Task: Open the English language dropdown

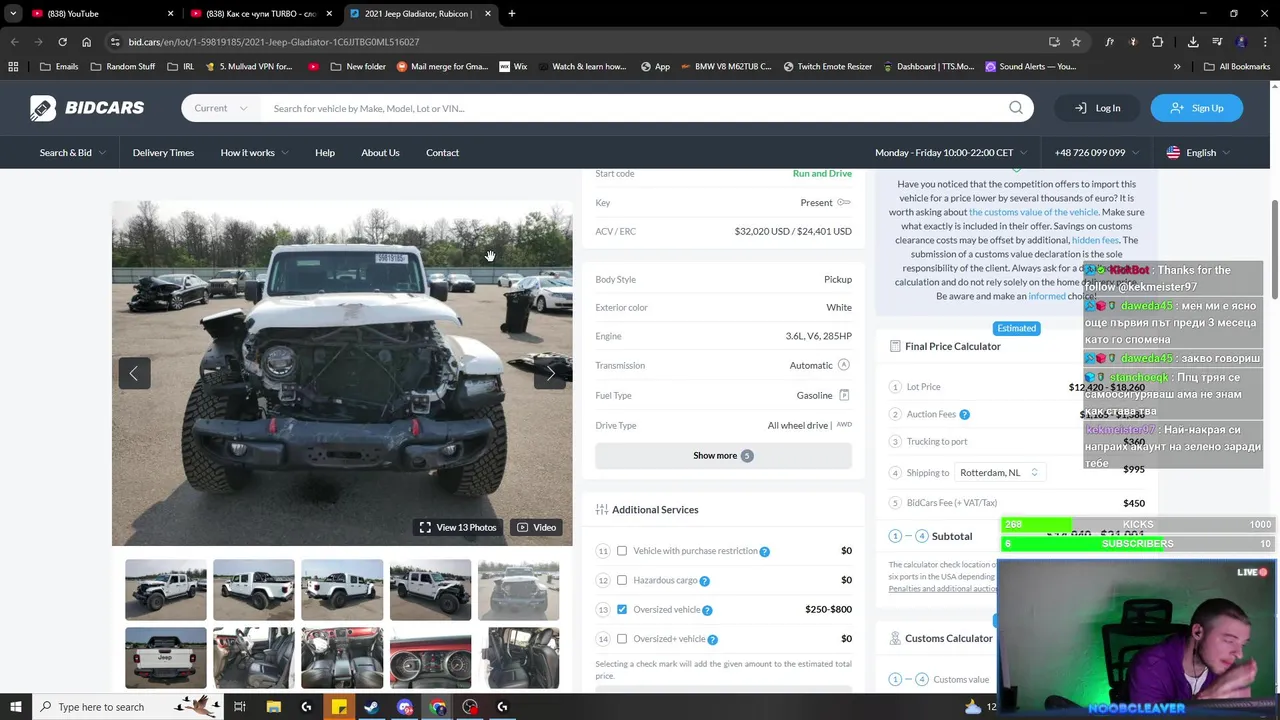Action: (x=1198, y=153)
